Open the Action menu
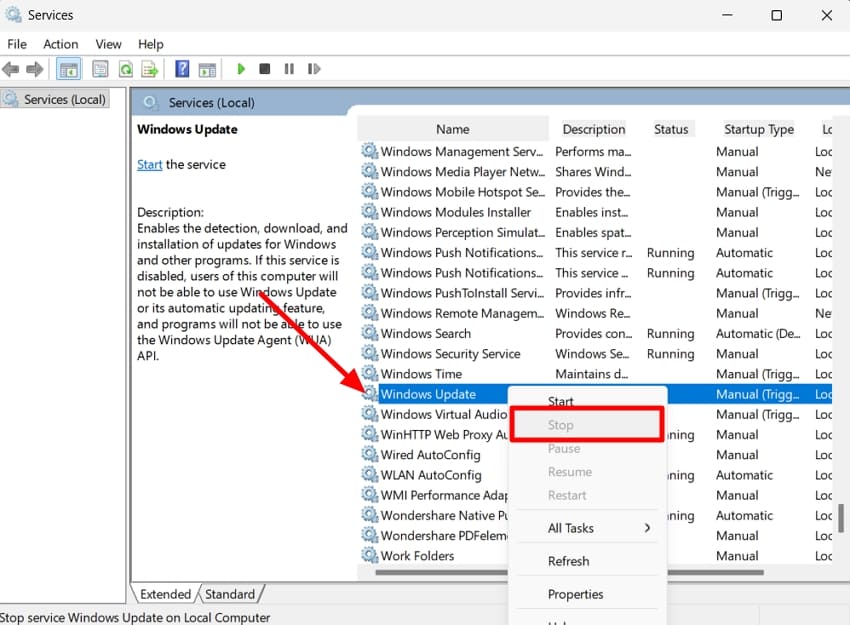This screenshot has width=850, height=625. pyautogui.click(x=61, y=44)
